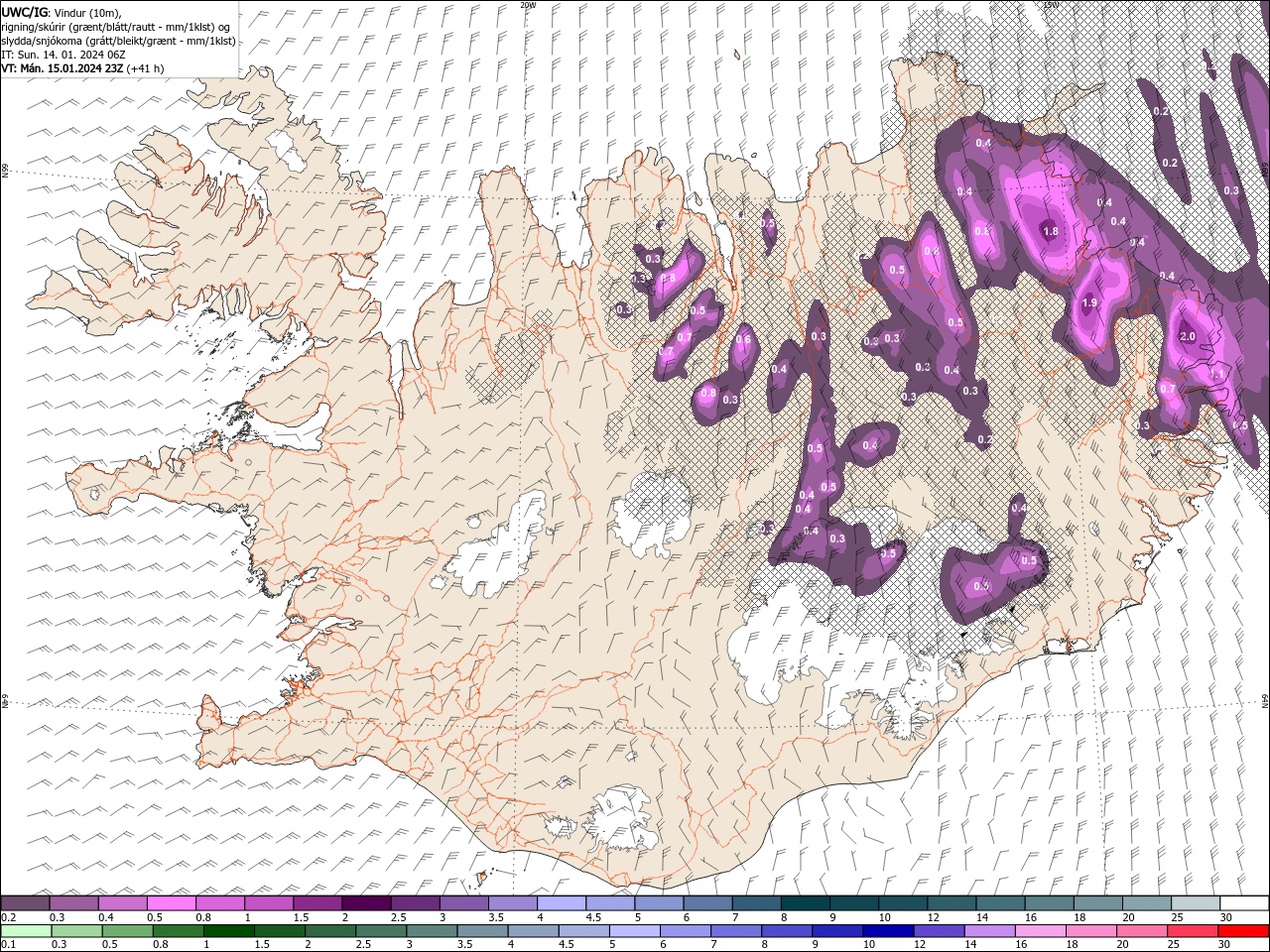Pick upper legend swatch between 25 and 30
This screenshot has height=952, width=1270.
(x=1197, y=903)
